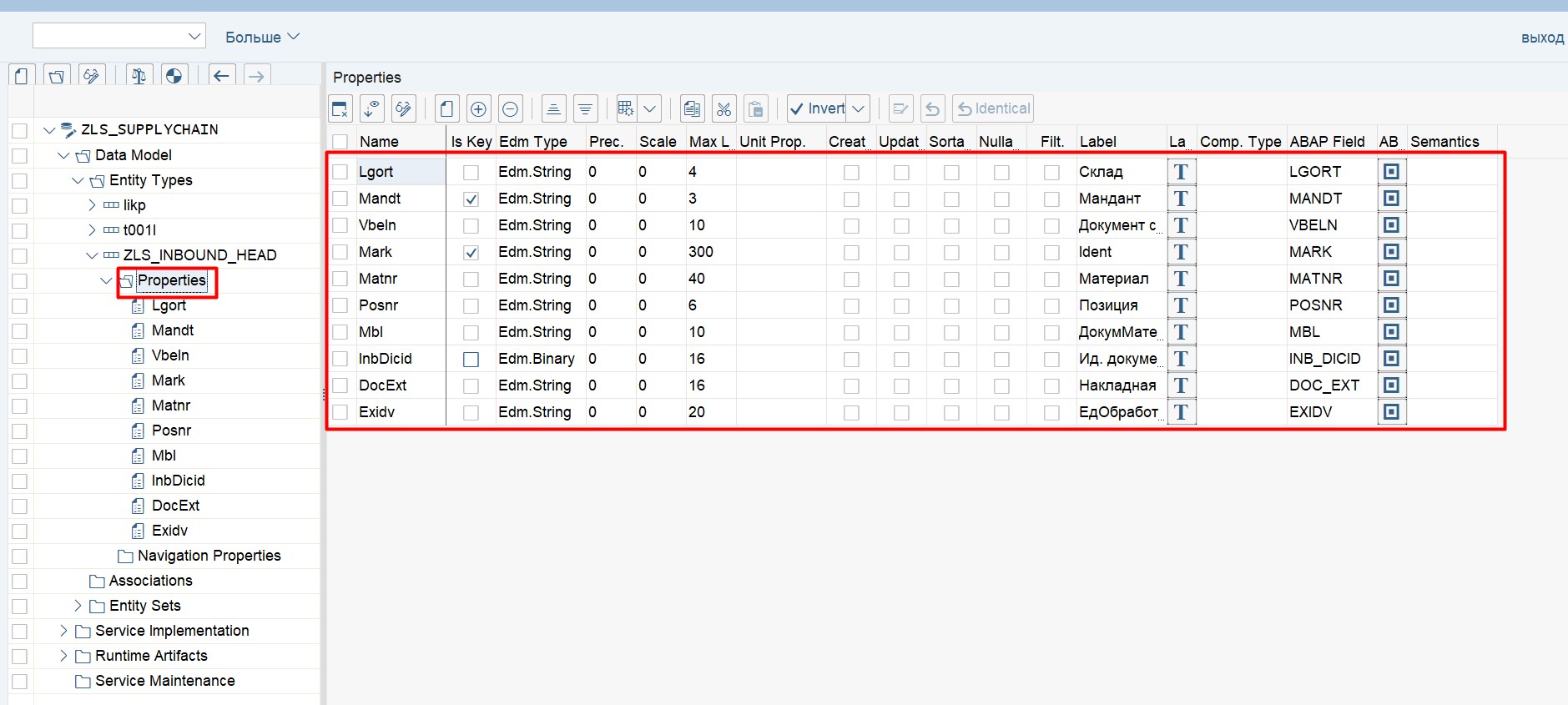
Task: Click the create new entry page icon in Properties toolbar
Action: pyautogui.click(x=446, y=108)
